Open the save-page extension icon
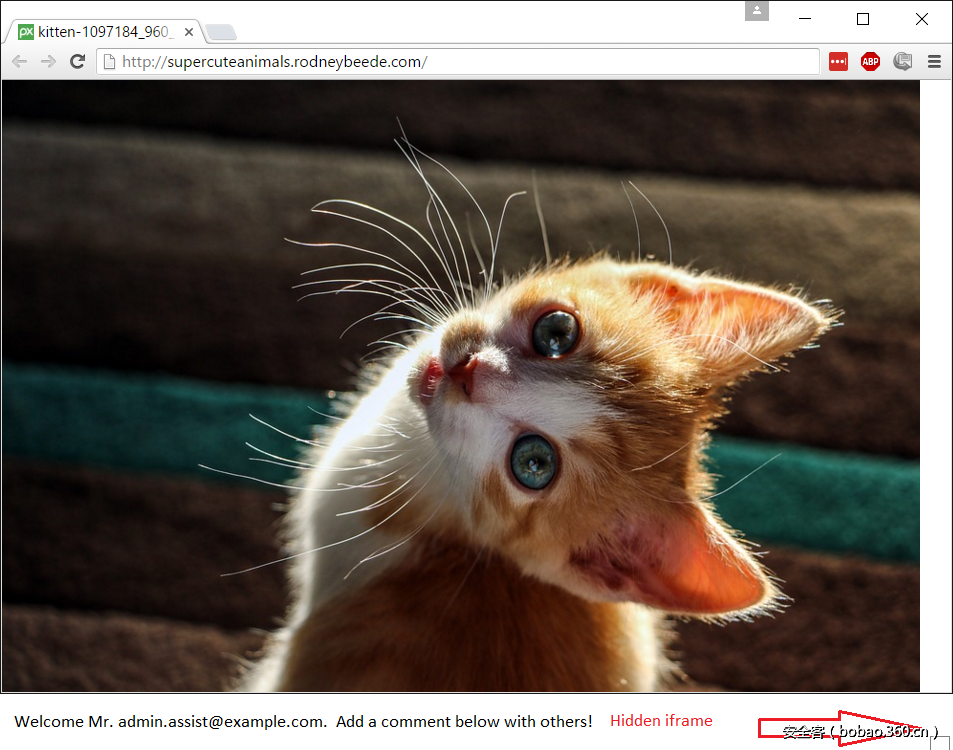The image size is (953, 750). (902, 61)
